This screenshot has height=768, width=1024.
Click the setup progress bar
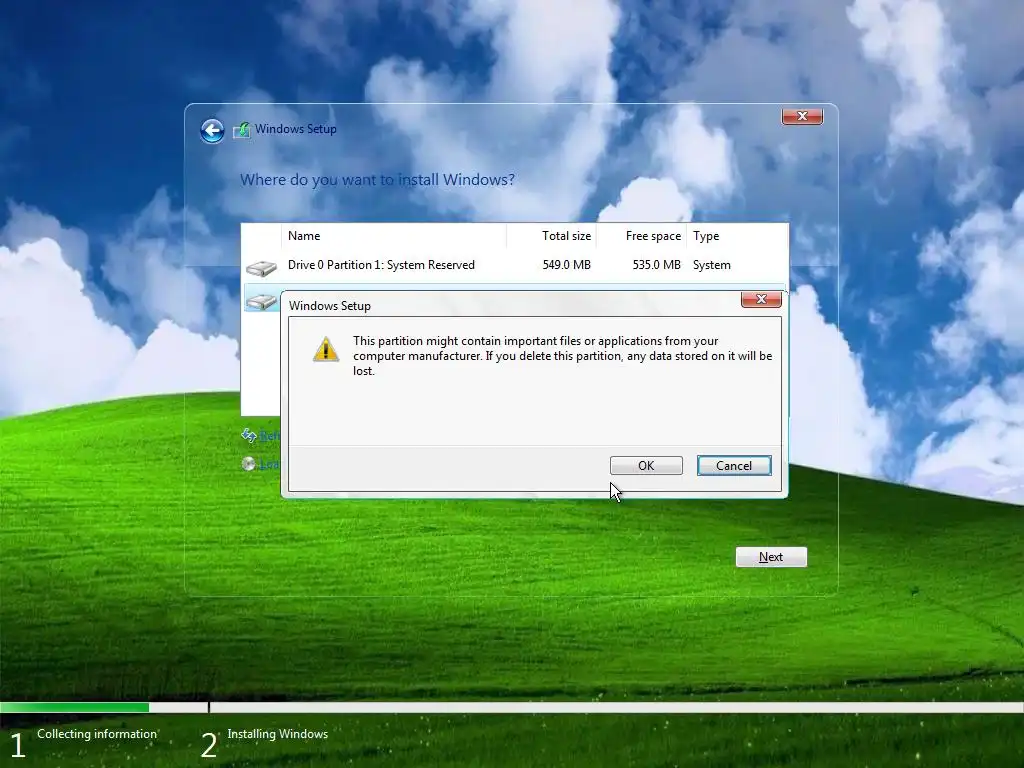tap(512, 707)
